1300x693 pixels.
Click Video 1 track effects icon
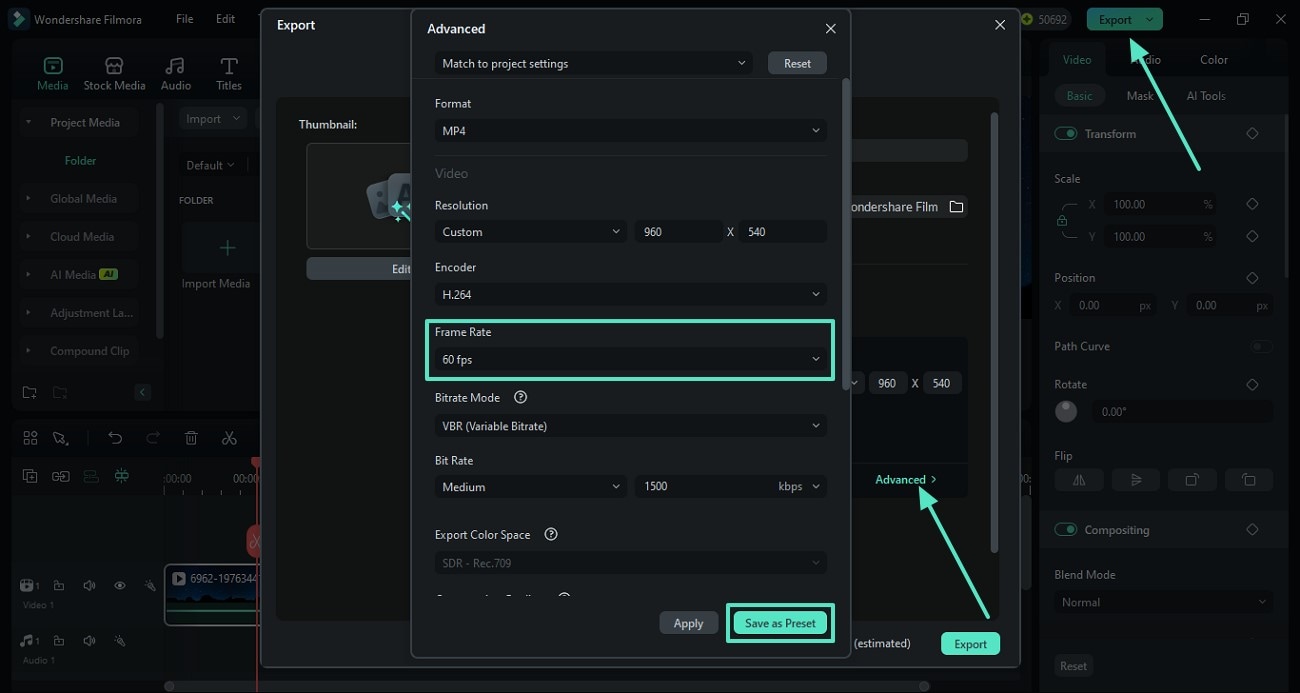150,586
